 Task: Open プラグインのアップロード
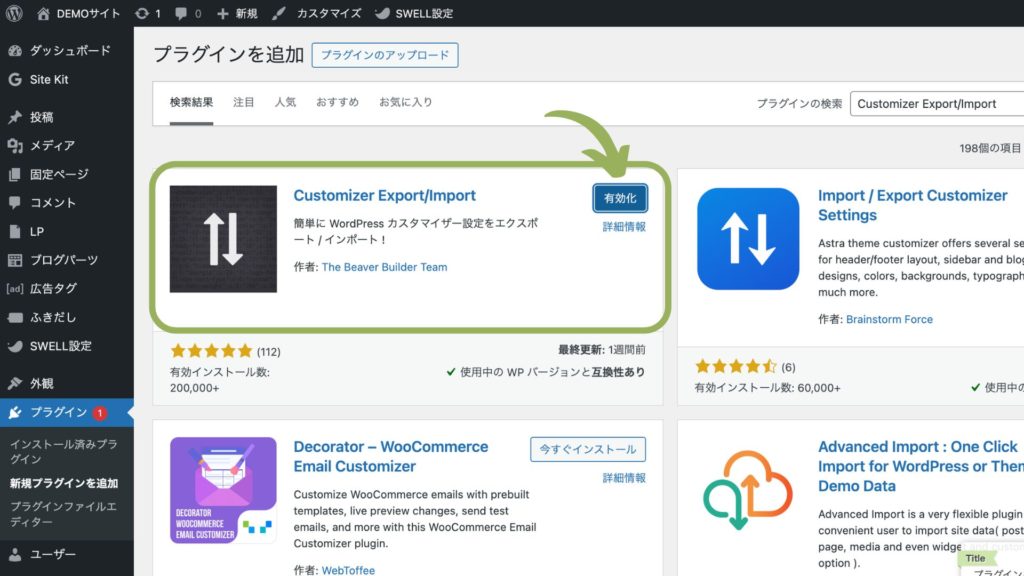[x=385, y=56]
